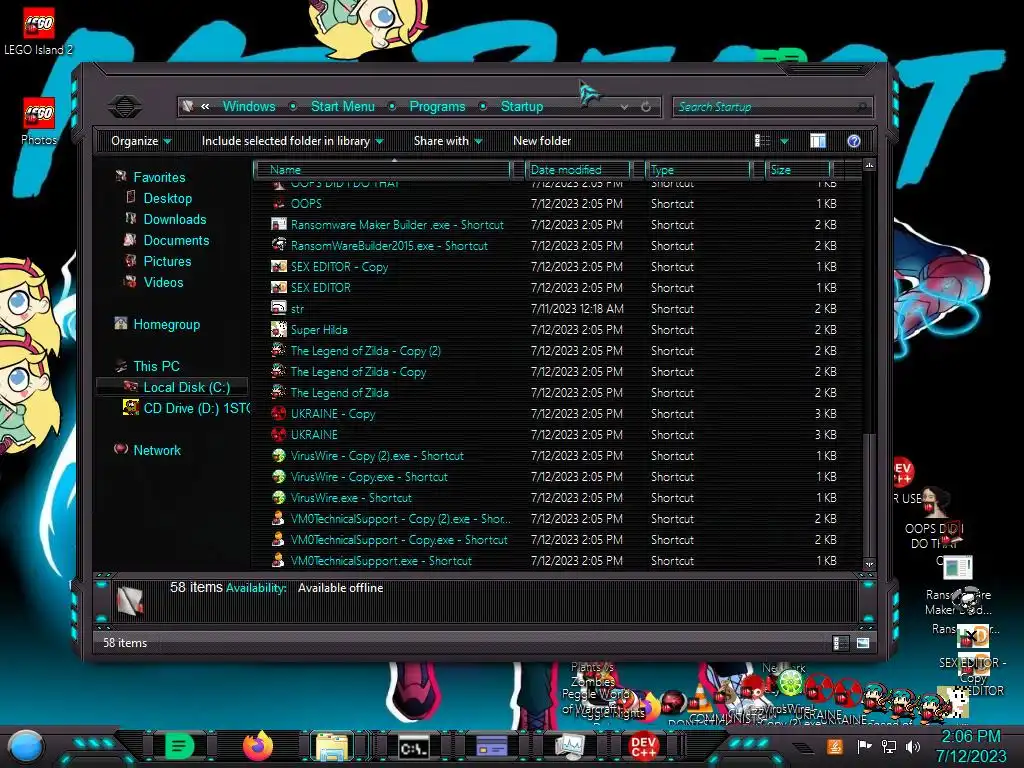This screenshot has width=1024, height=768.
Task: Open the Share with dropdown
Action: pyautogui.click(x=447, y=141)
